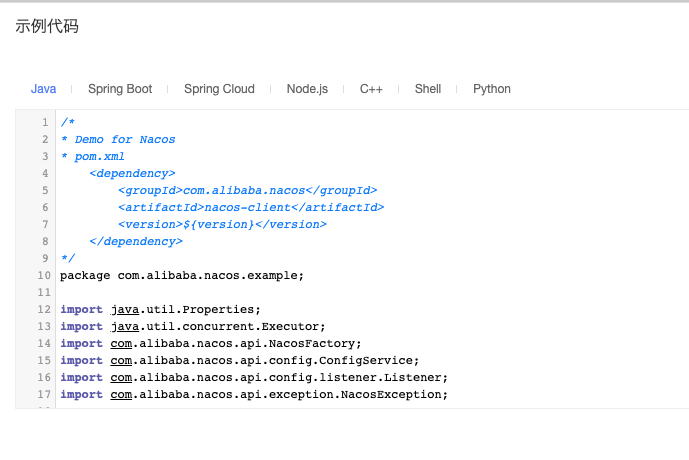The image size is (689, 460).
Task: Click the NacosException import line
Action: tap(253, 394)
